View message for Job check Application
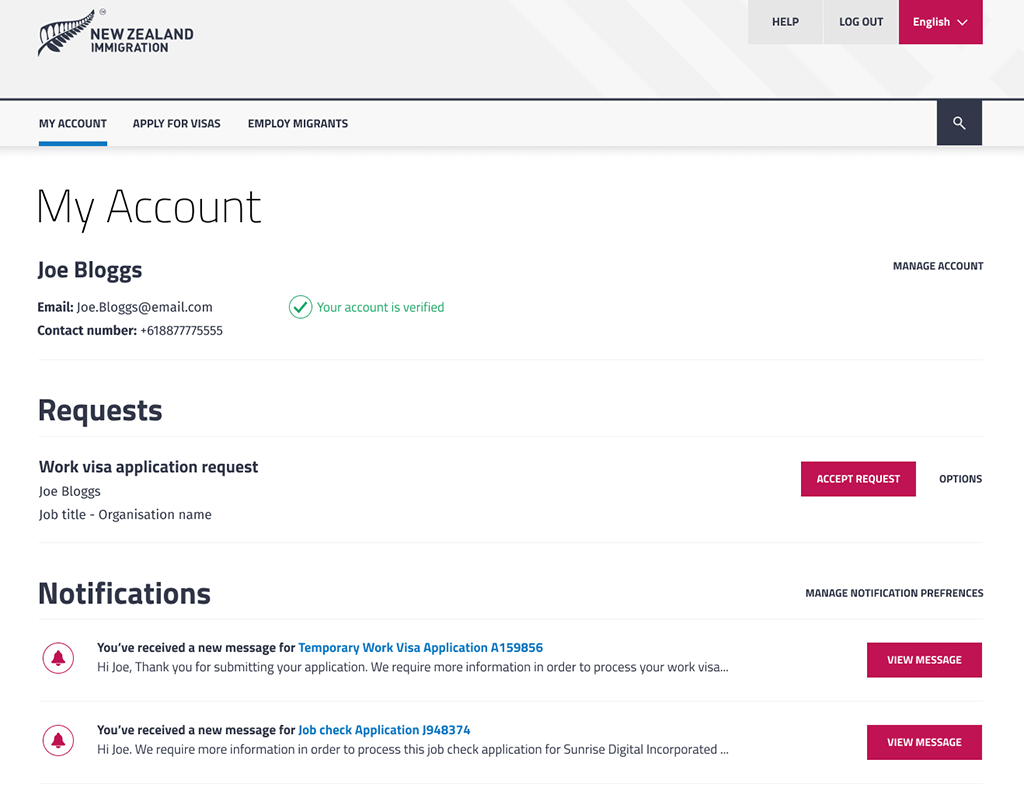Screen dimensions: 1024x800 pyautogui.click(x=924, y=742)
